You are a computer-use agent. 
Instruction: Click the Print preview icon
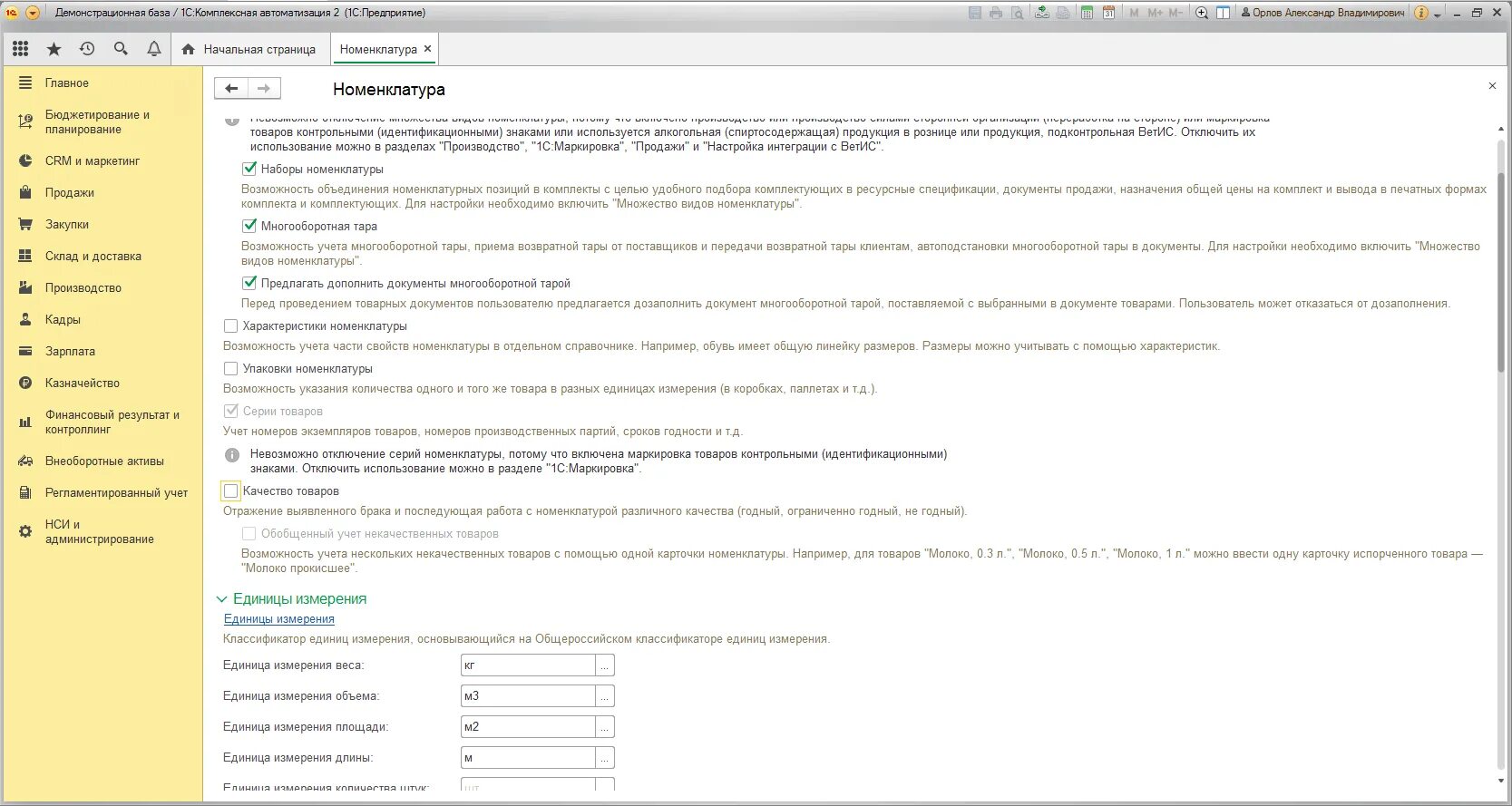(1018, 13)
